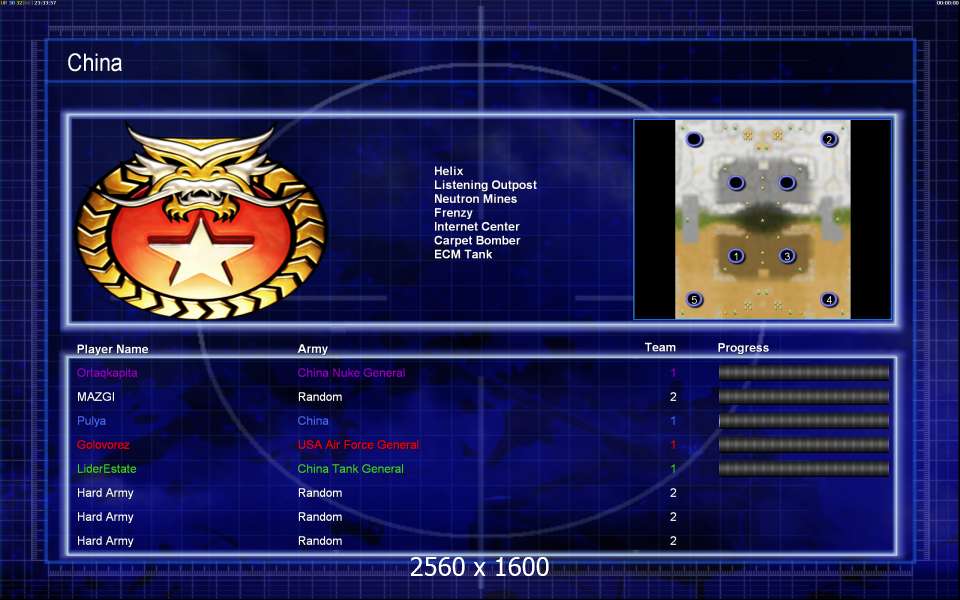Click the Frenzy entry
The height and width of the screenshot is (600, 960).
click(x=453, y=212)
